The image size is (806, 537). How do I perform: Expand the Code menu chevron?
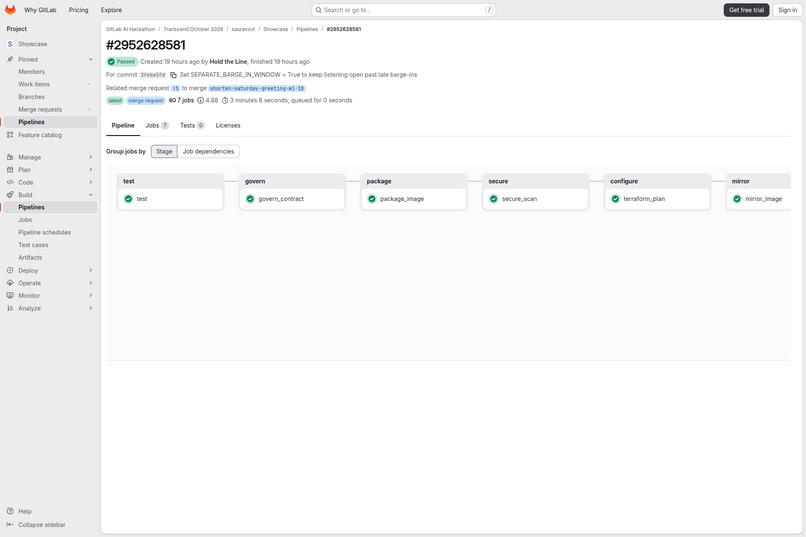90,182
